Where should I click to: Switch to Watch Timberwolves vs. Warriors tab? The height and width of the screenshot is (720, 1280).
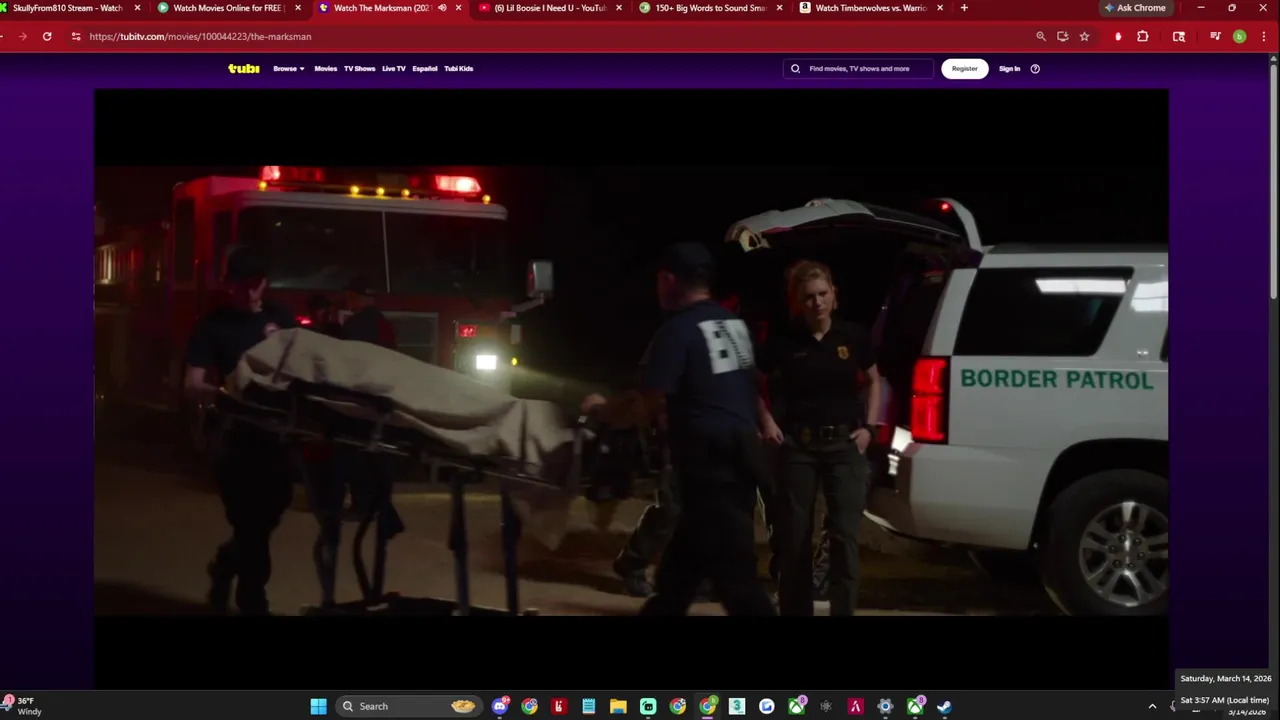870,8
